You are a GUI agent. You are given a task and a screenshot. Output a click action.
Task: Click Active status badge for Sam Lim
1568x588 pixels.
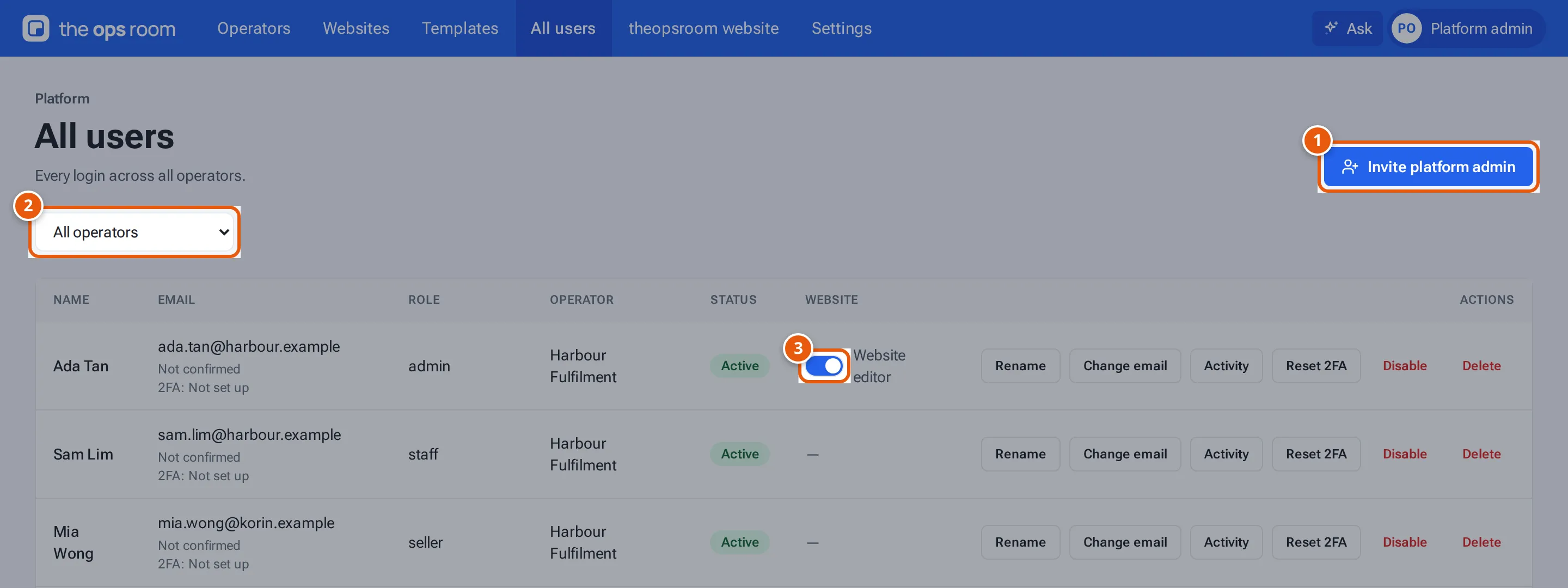(739, 454)
